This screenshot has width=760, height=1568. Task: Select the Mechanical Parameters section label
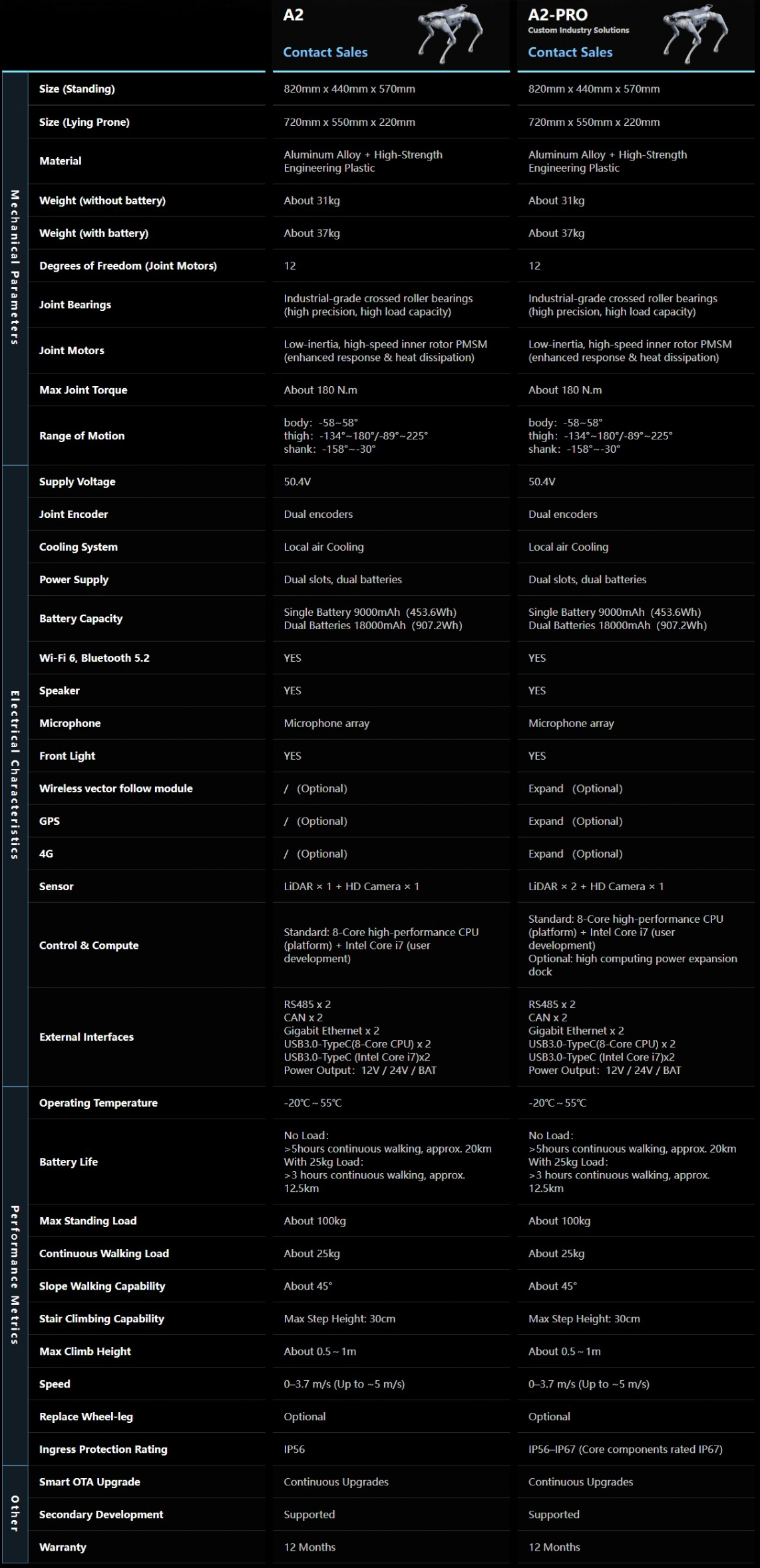click(15, 268)
